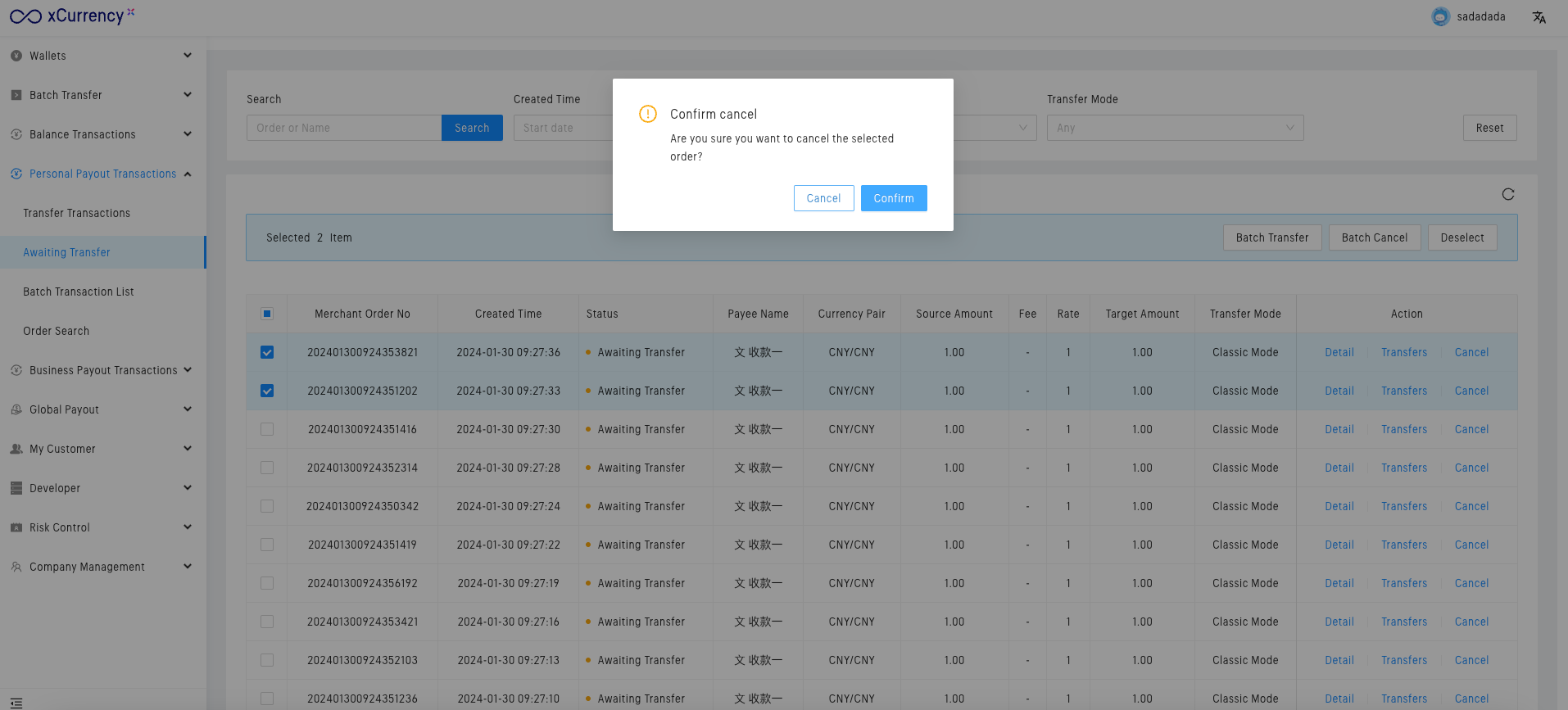The height and width of the screenshot is (710, 1568).
Task: Click the language translation icon
Action: click(x=1539, y=17)
